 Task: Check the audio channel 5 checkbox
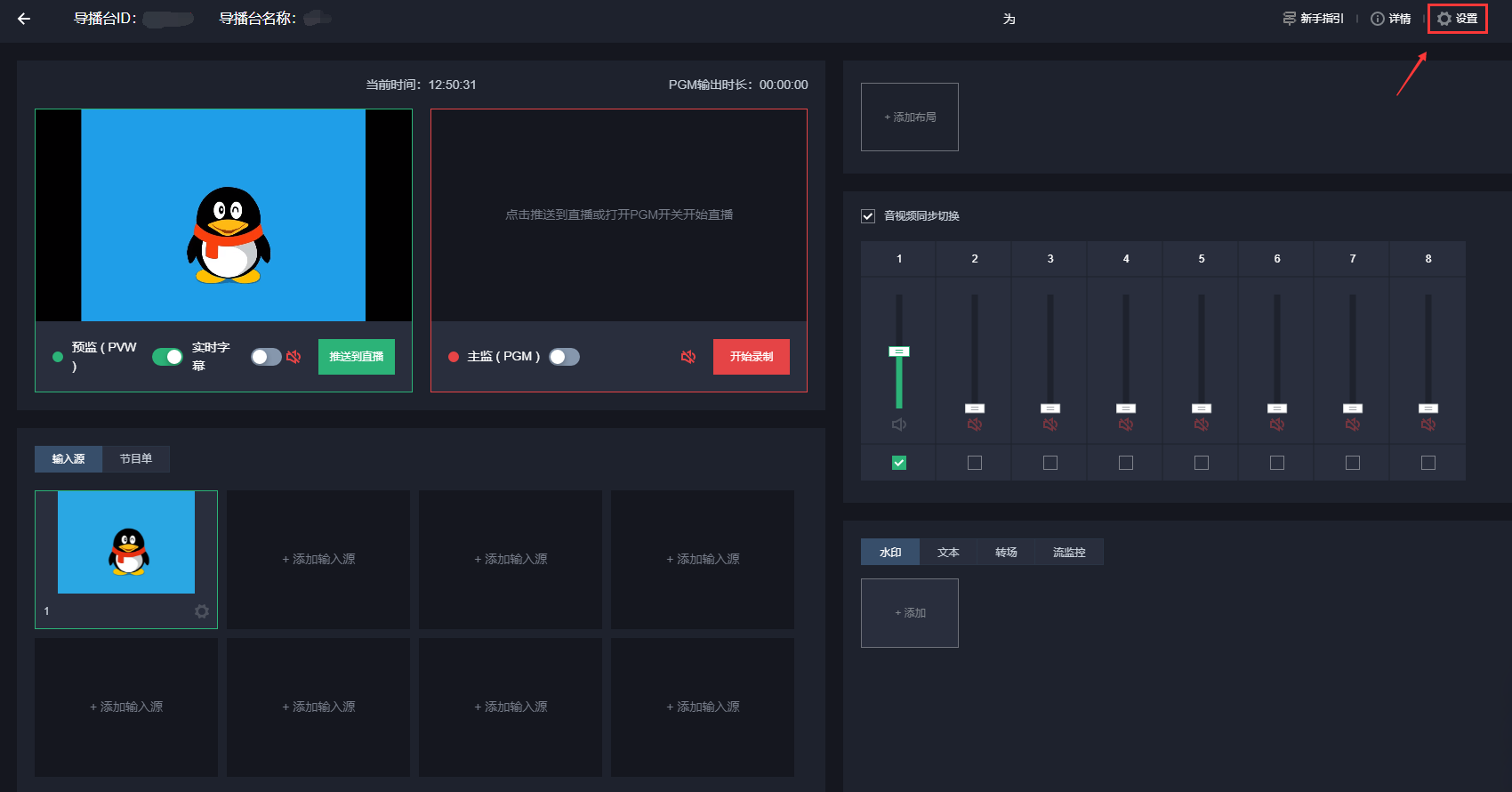1202,463
